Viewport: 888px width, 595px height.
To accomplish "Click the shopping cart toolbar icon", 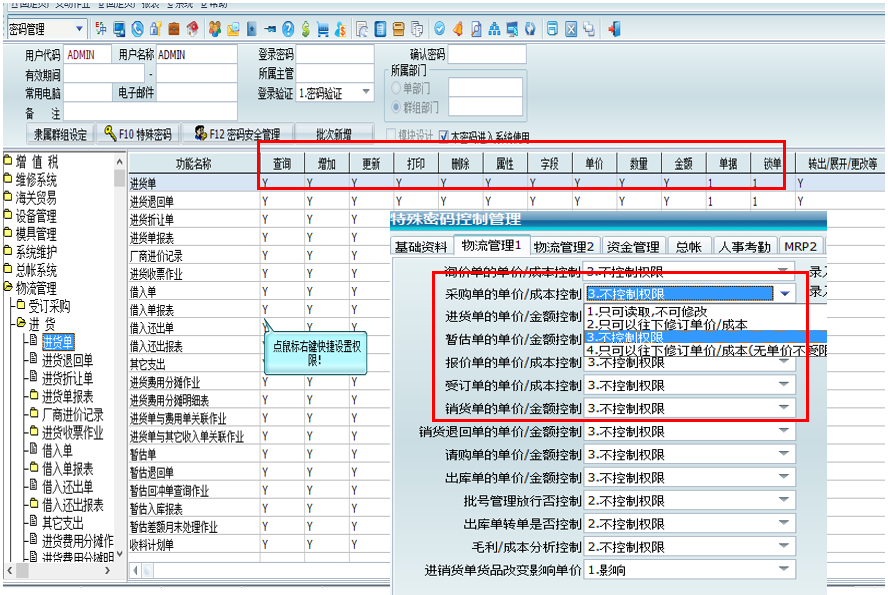I will pos(323,28).
